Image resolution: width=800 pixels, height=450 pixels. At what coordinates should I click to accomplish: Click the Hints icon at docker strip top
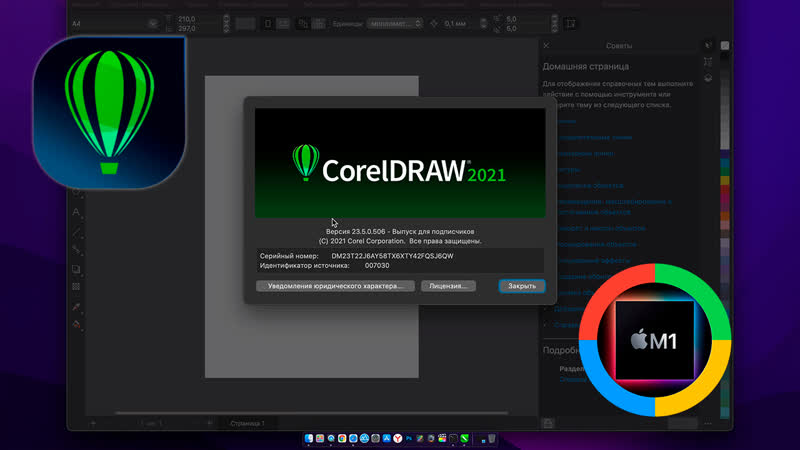tap(708, 45)
